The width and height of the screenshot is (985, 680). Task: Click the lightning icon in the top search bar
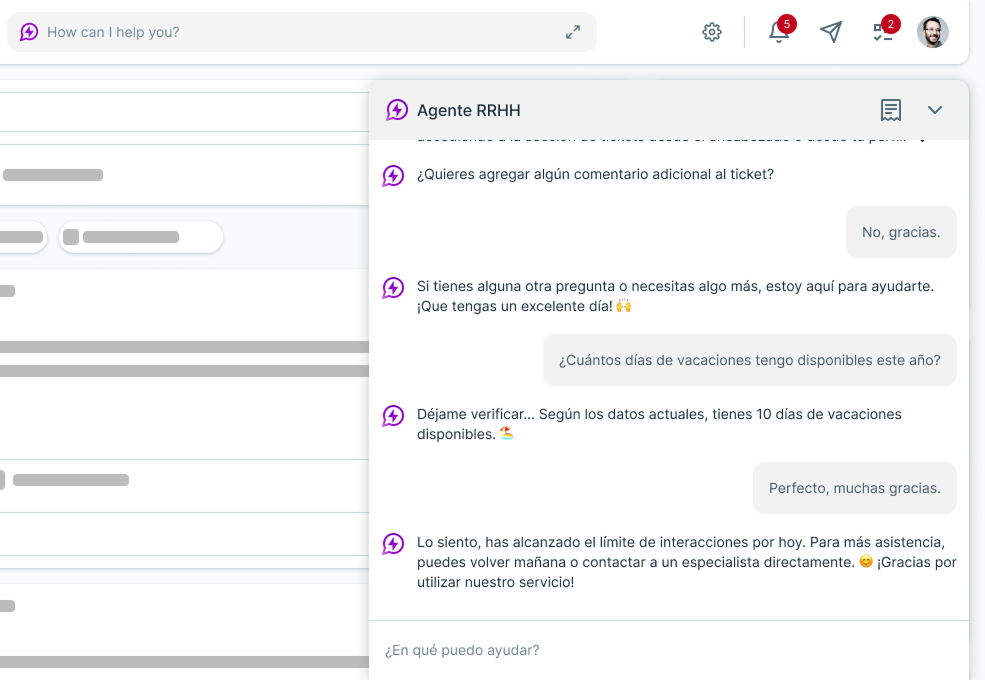(29, 32)
